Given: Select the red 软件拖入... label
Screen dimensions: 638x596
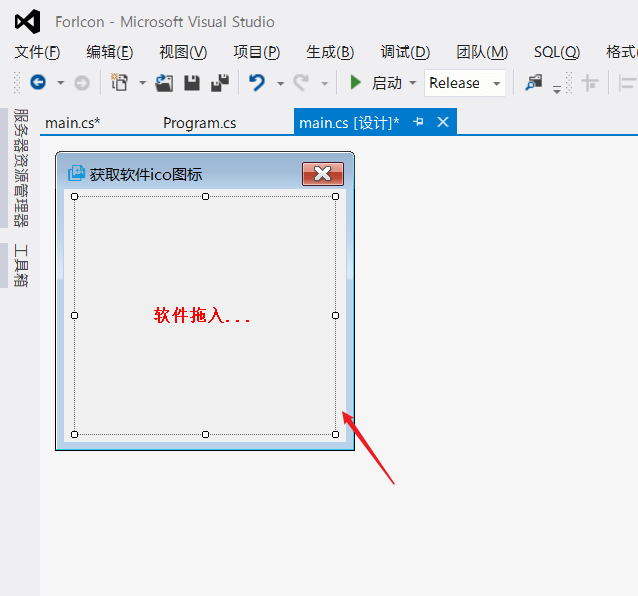Looking at the screenshot, I should click(x=202, y=316).
